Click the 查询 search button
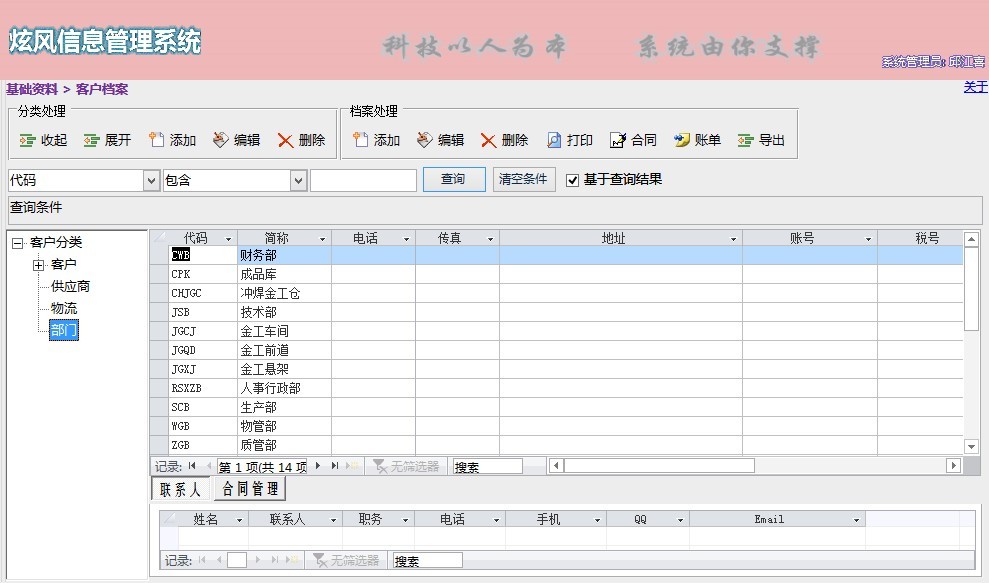The height and width of the screenshot is (583, 989). tap(454, 179)
